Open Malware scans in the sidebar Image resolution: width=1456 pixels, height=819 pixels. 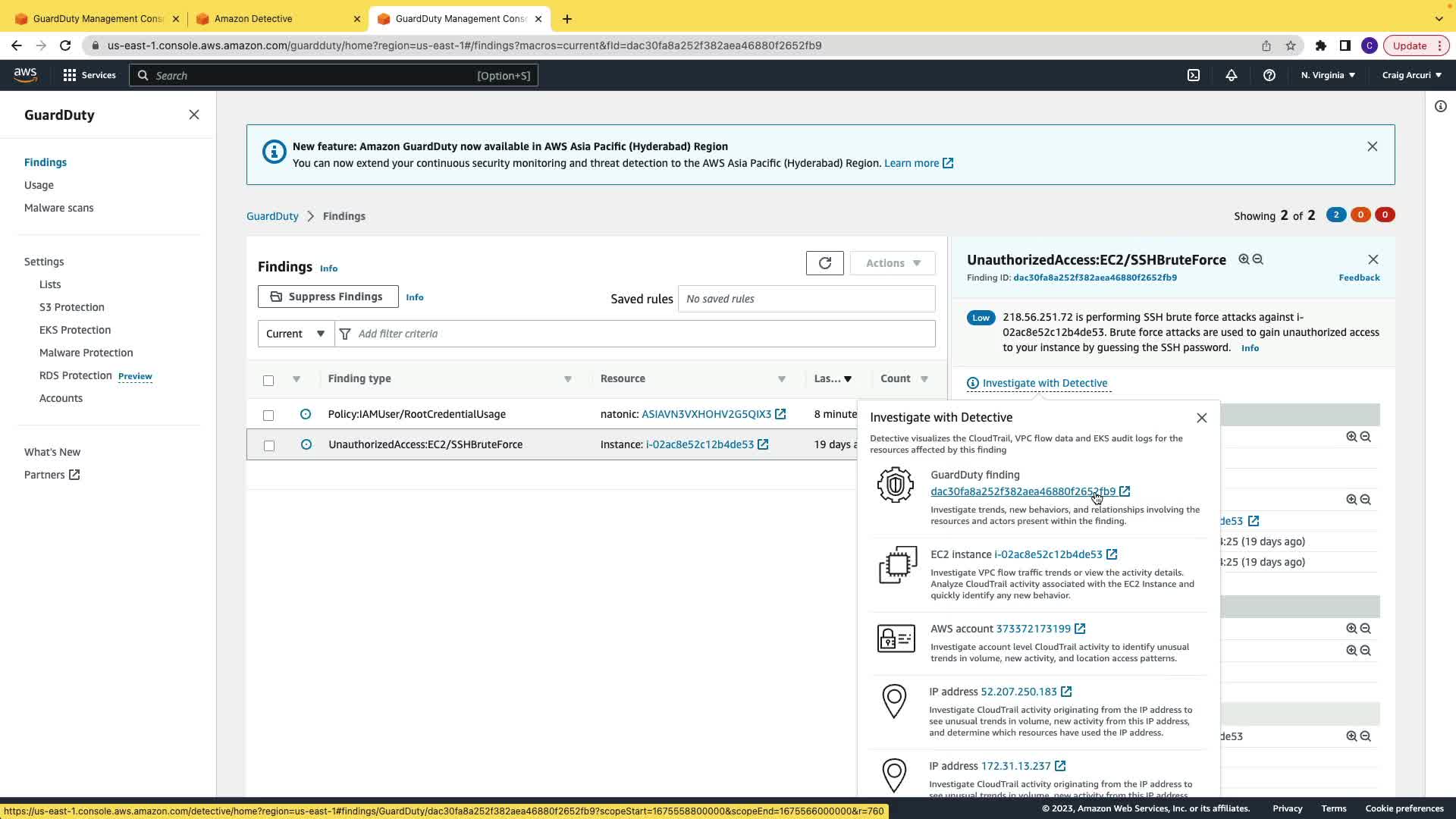[59, 208]
